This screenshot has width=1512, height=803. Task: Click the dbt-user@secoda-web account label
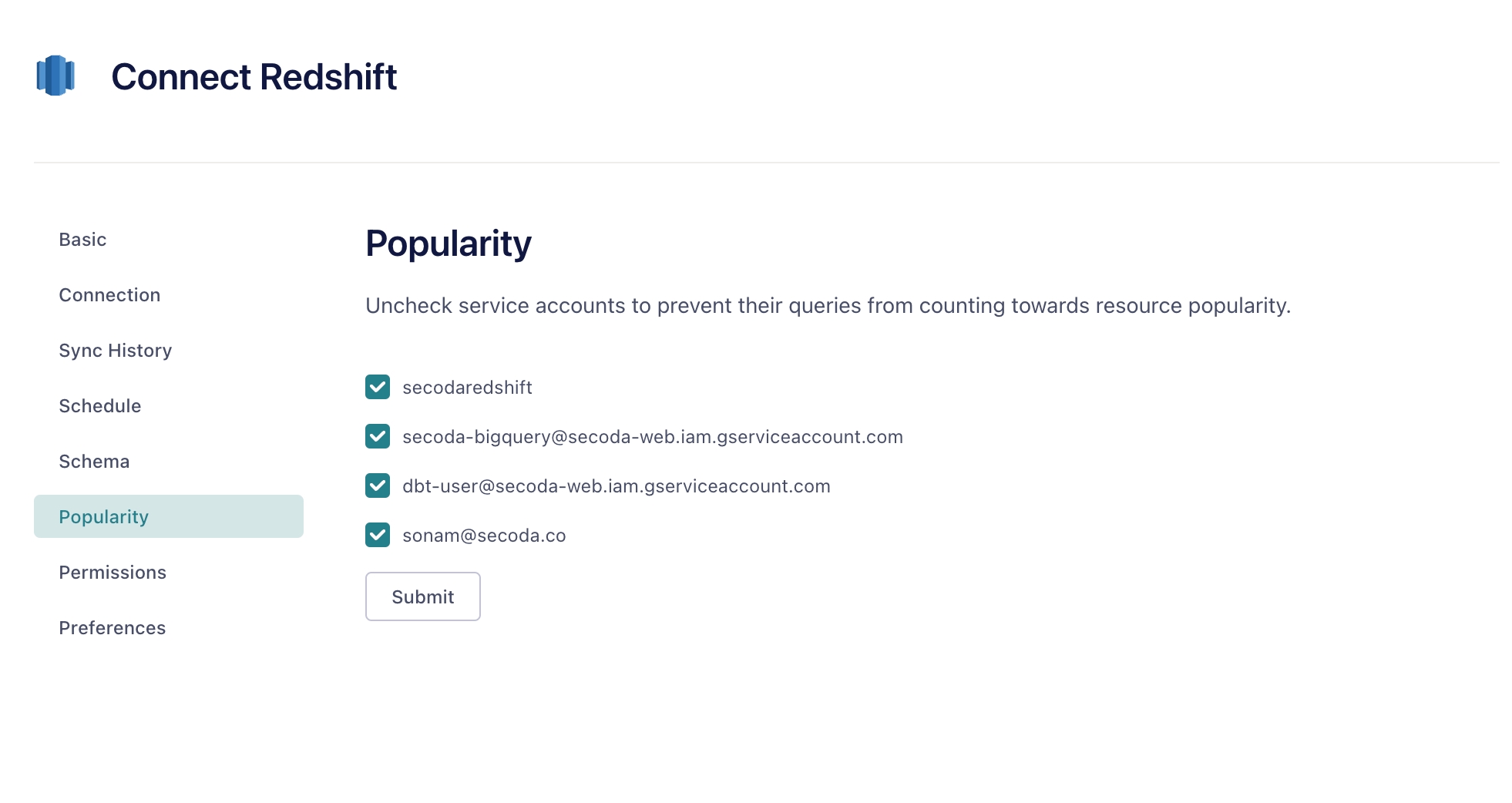616,486
